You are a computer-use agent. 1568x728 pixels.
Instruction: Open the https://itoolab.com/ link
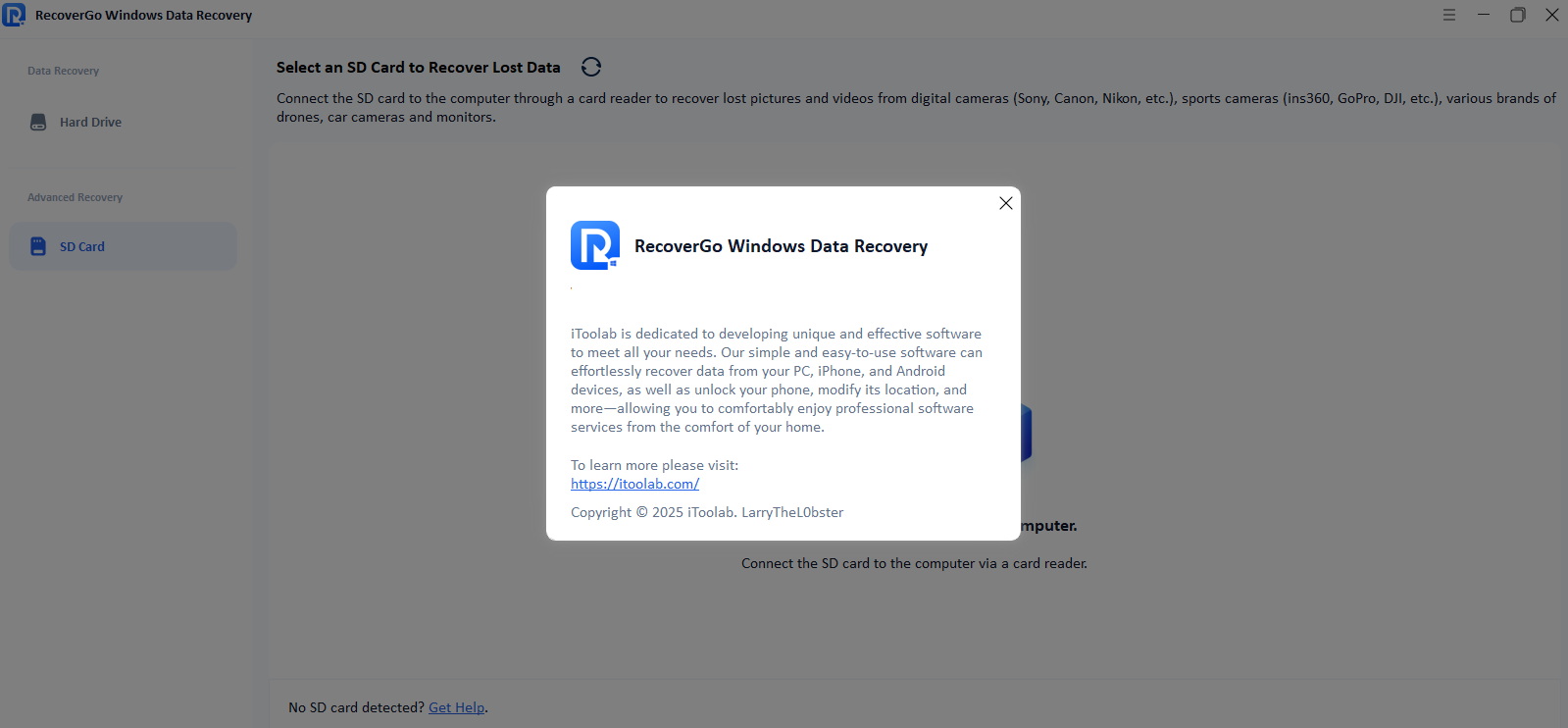[634, 484]
